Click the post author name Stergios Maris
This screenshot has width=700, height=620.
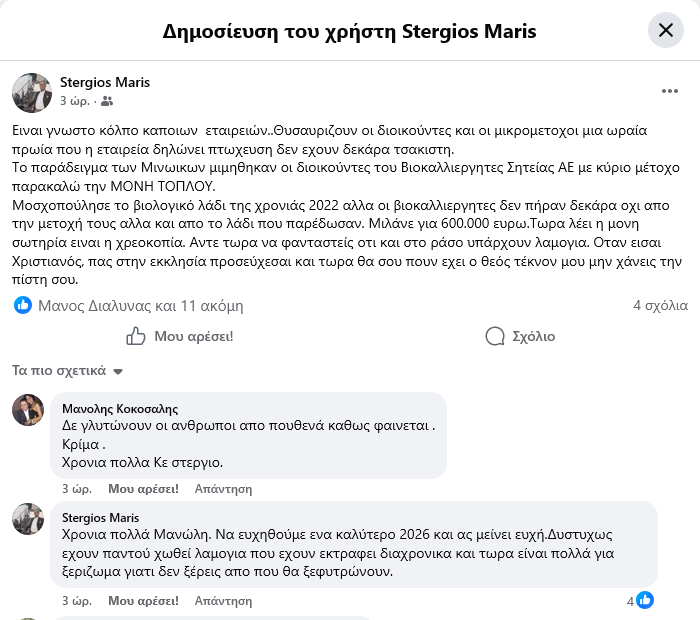pyautogui.click(x=105, y=82)
